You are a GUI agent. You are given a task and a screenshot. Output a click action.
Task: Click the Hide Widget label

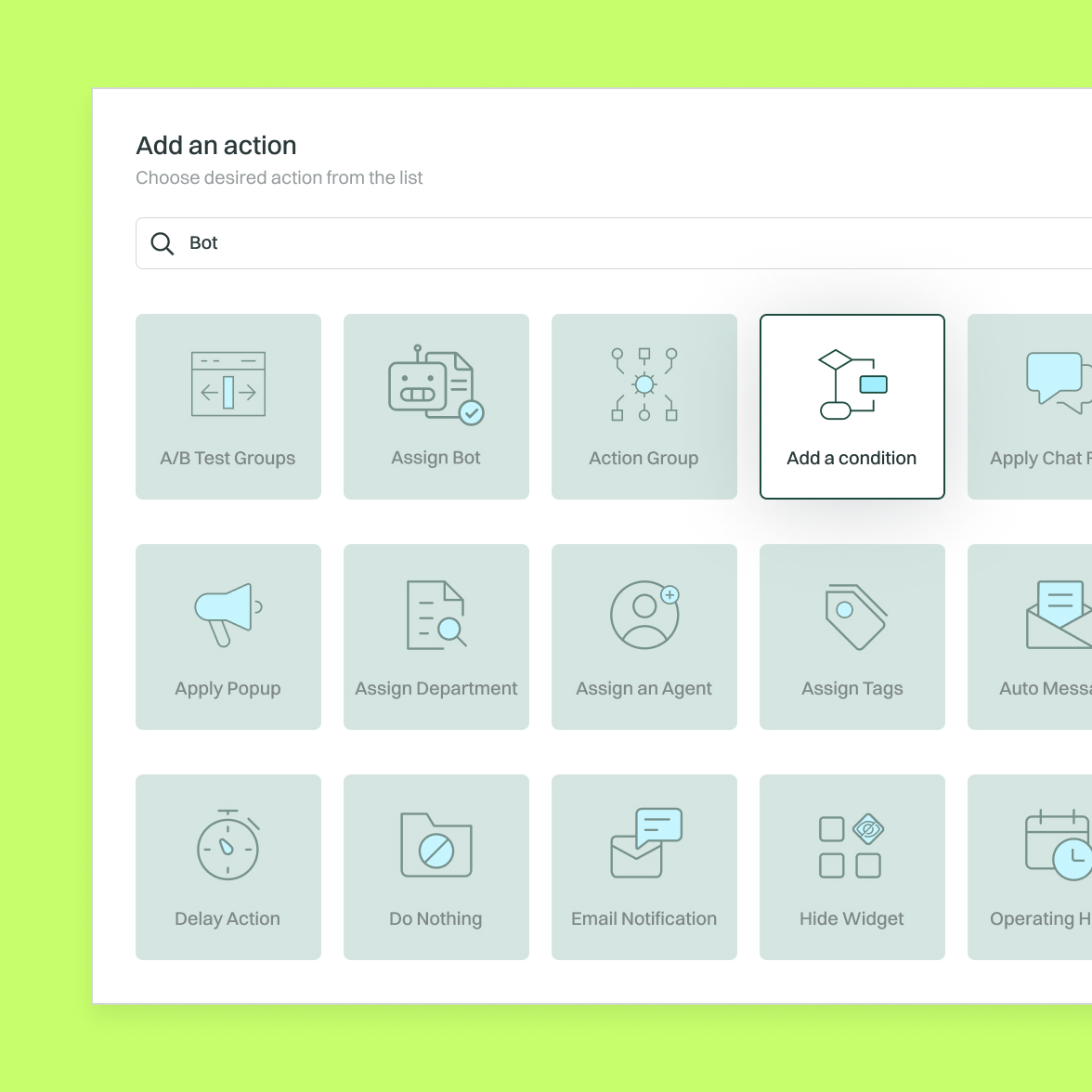click(x=851, y=918)
